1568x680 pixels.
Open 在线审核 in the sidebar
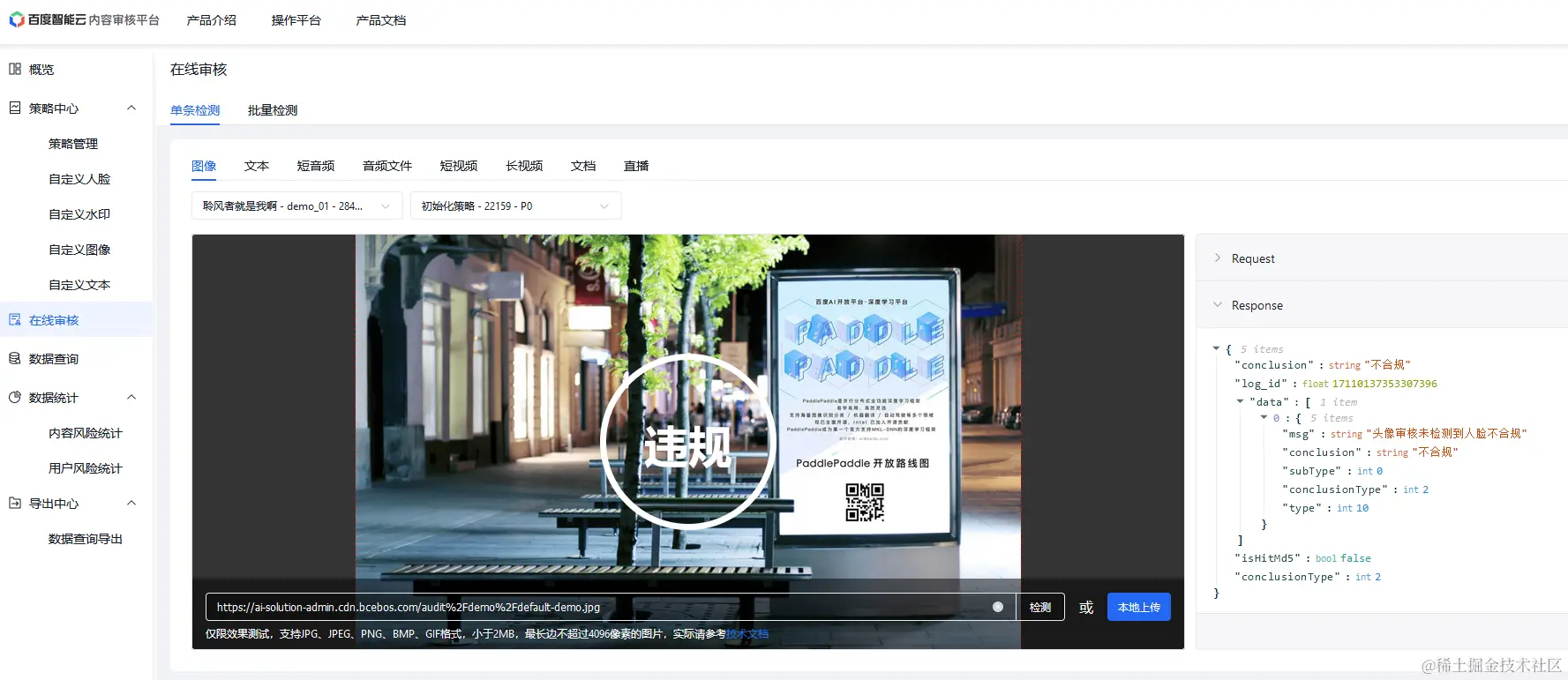(x=54, y=320)
